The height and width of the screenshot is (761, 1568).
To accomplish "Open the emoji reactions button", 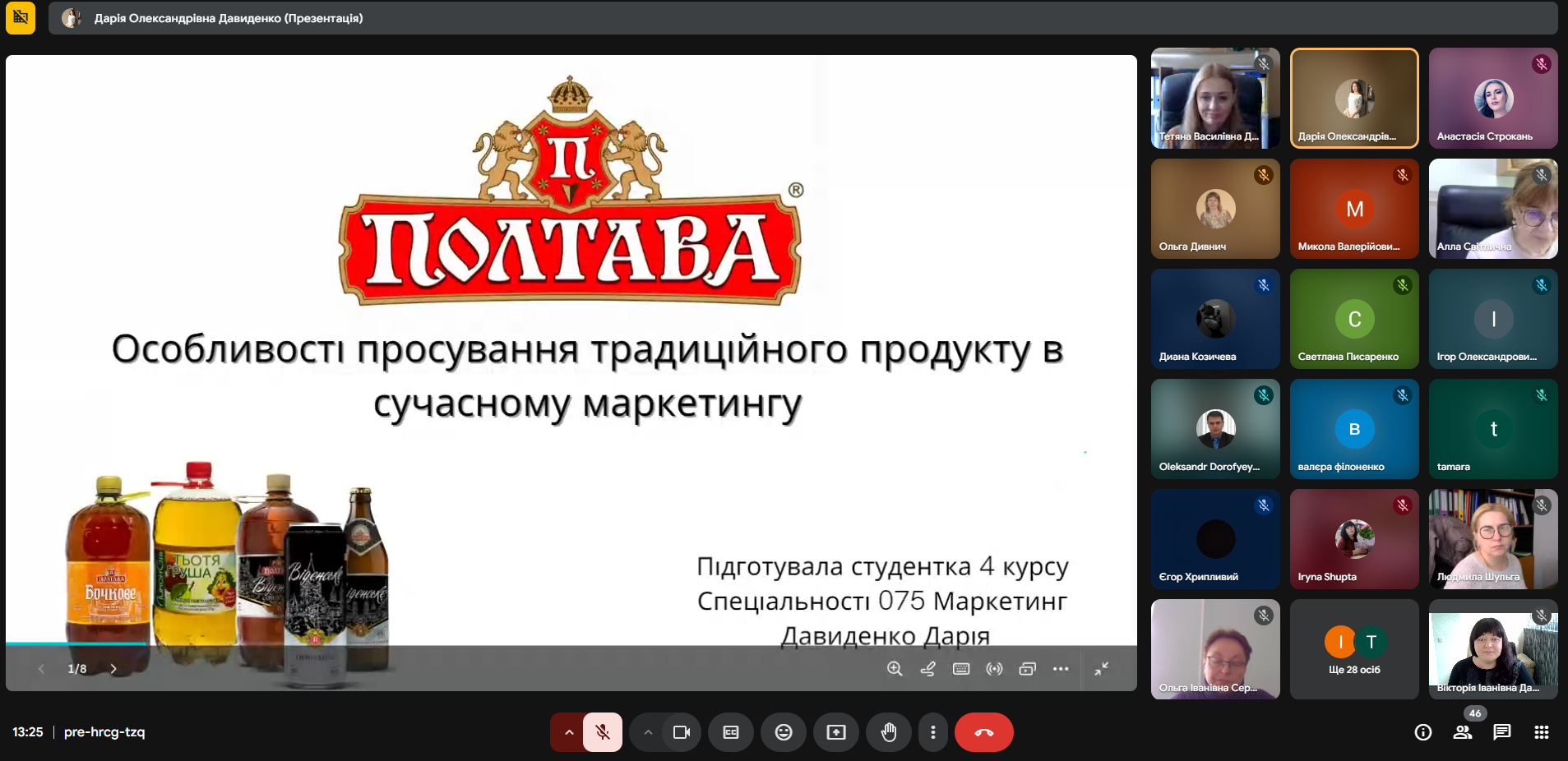I will [x=784, y=732].
